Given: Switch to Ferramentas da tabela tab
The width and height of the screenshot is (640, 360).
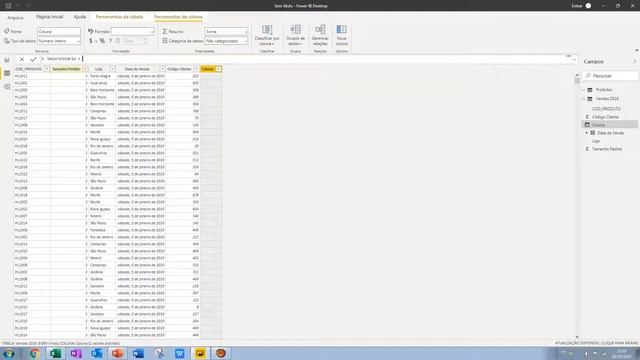Looking at the screenshot, I should pyautogui.click(x=119, y=17).
